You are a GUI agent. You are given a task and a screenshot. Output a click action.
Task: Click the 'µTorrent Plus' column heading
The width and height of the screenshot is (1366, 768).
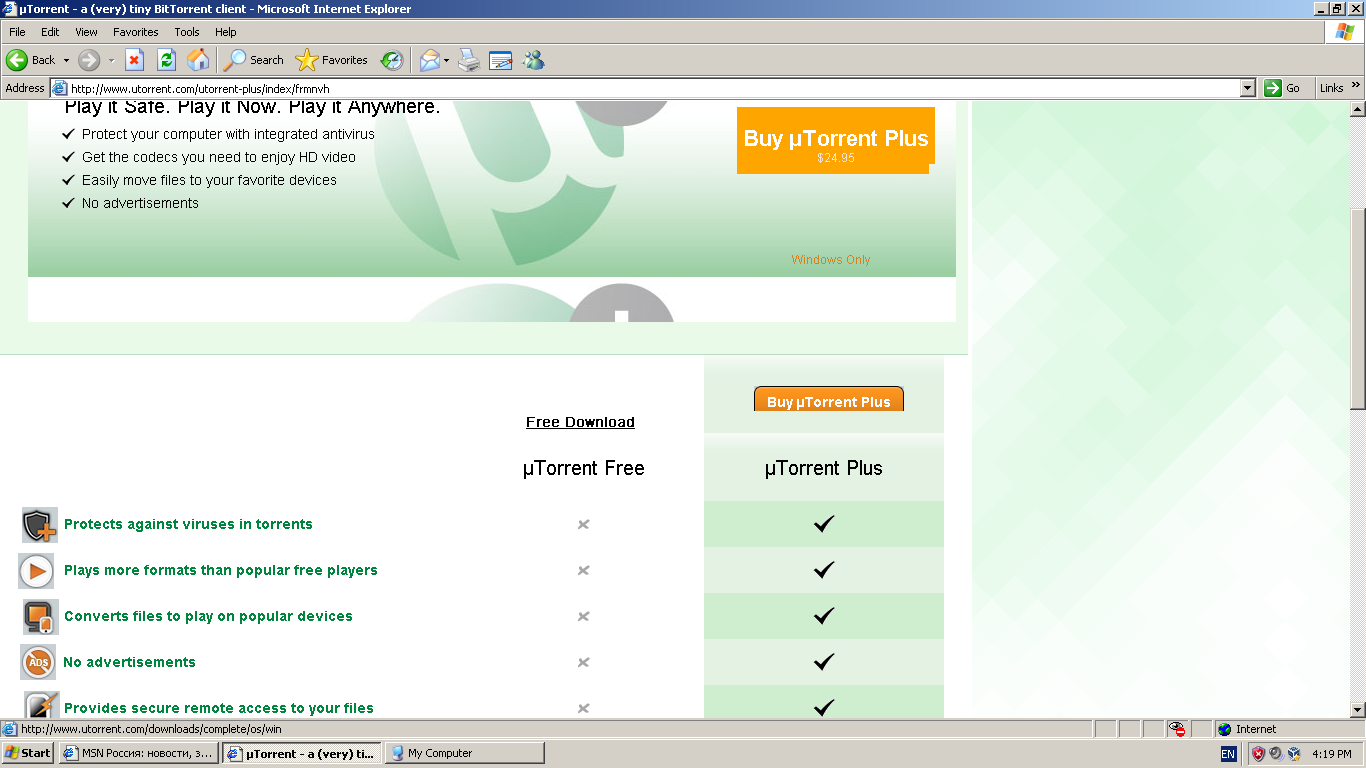coord(824,468)
